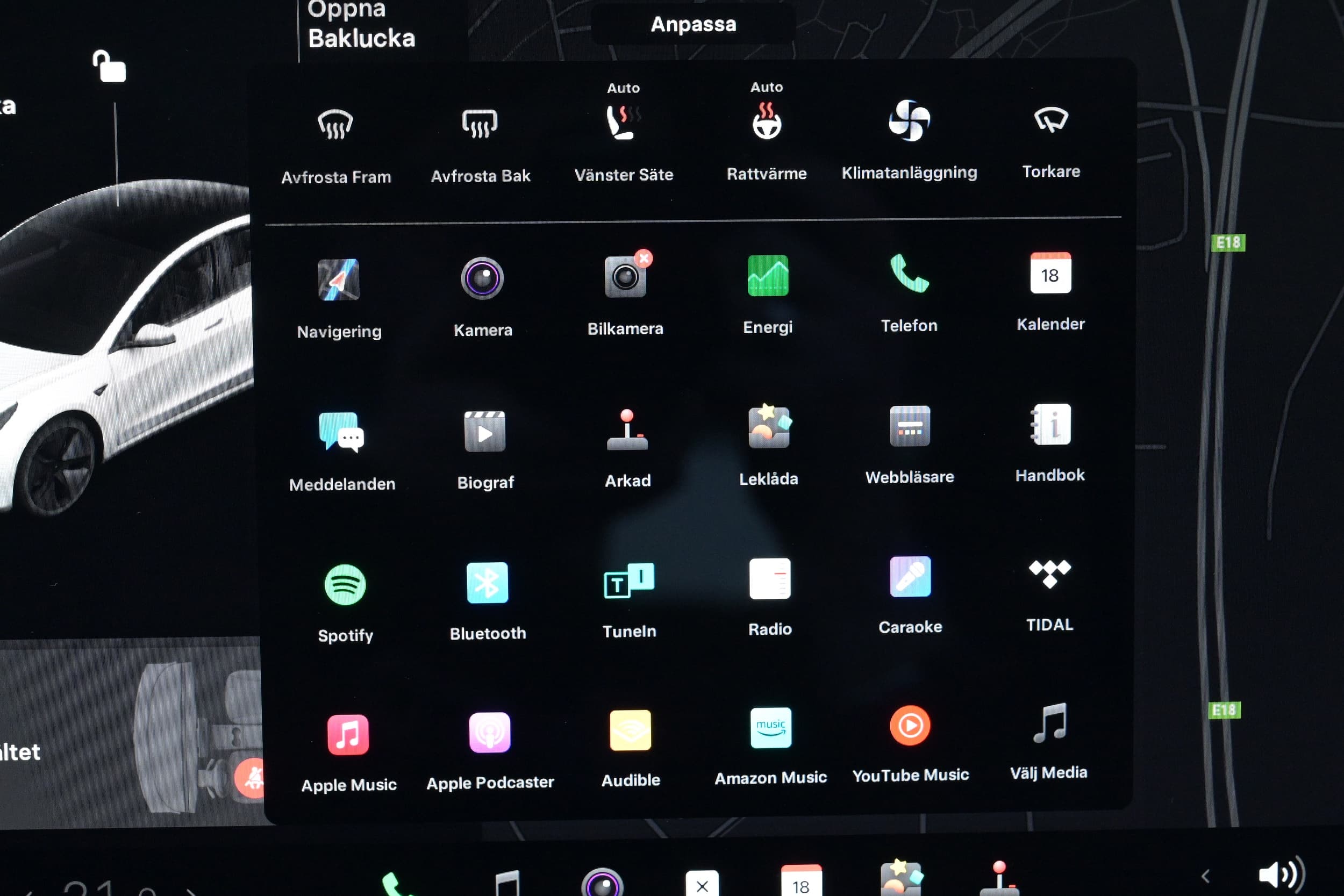Open the TIDAL app
The image size is (1344, 896).
click(x=1049, y=574)
